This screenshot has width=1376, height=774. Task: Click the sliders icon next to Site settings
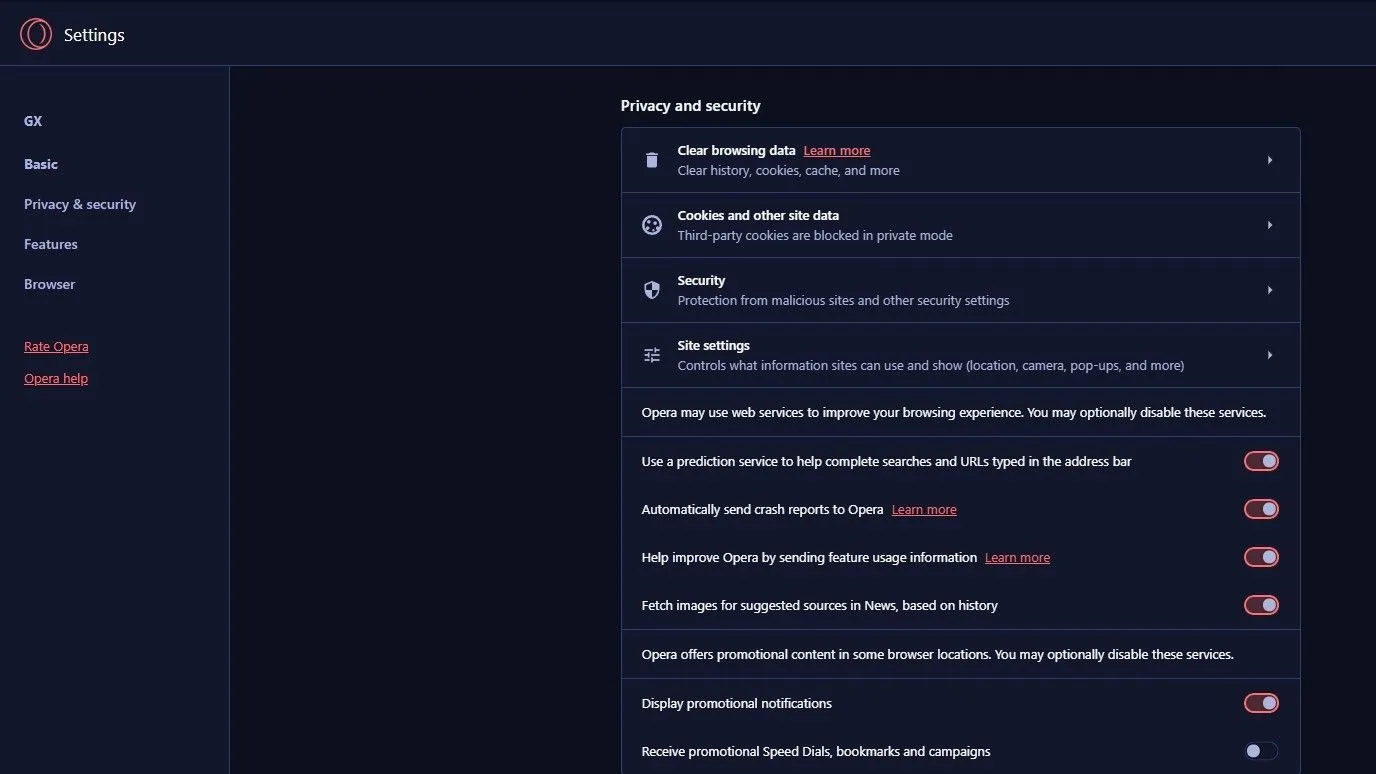coord(652,355)
